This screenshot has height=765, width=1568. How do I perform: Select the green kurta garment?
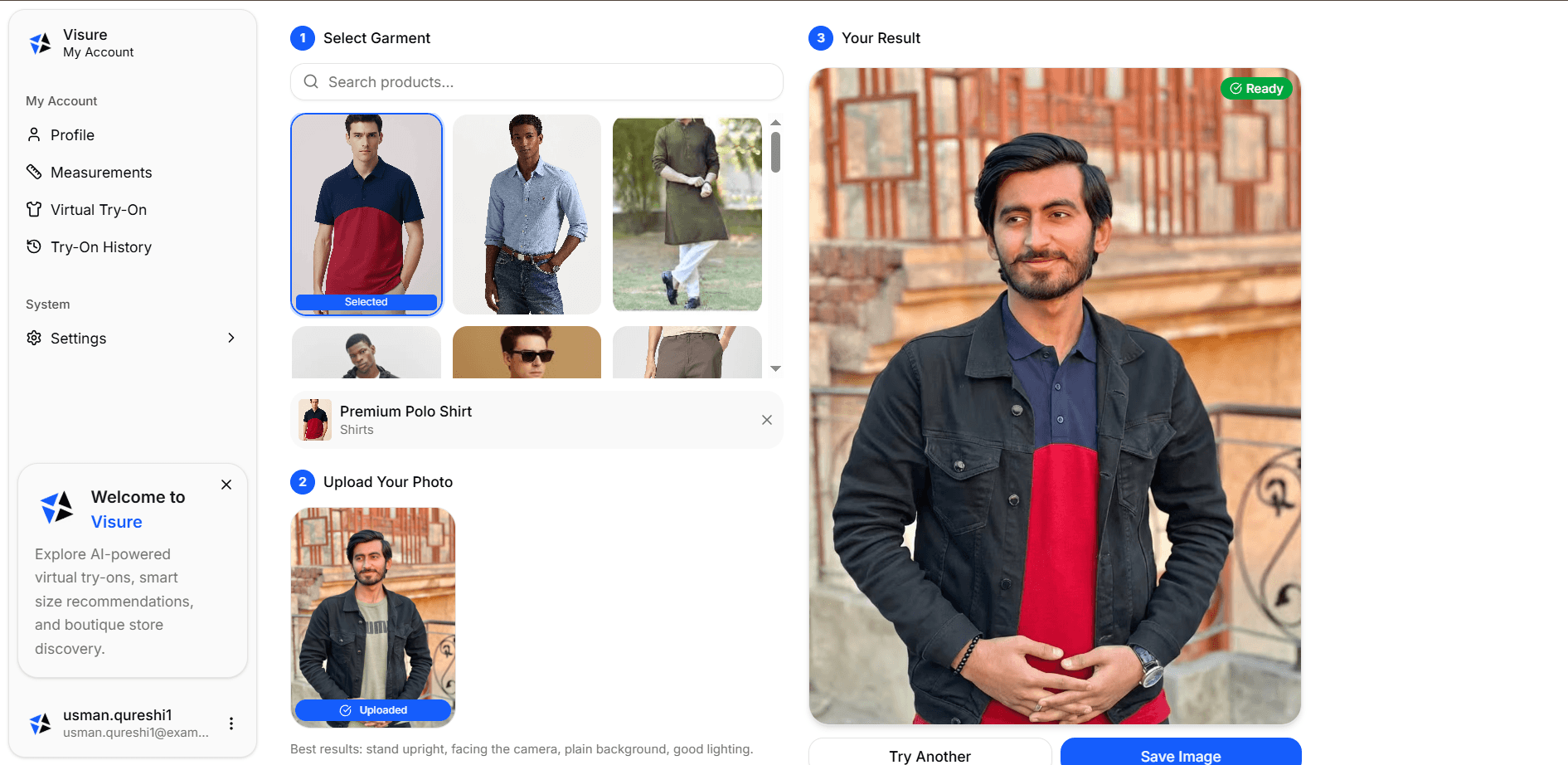pyautogui.click(x=687, y=214)
